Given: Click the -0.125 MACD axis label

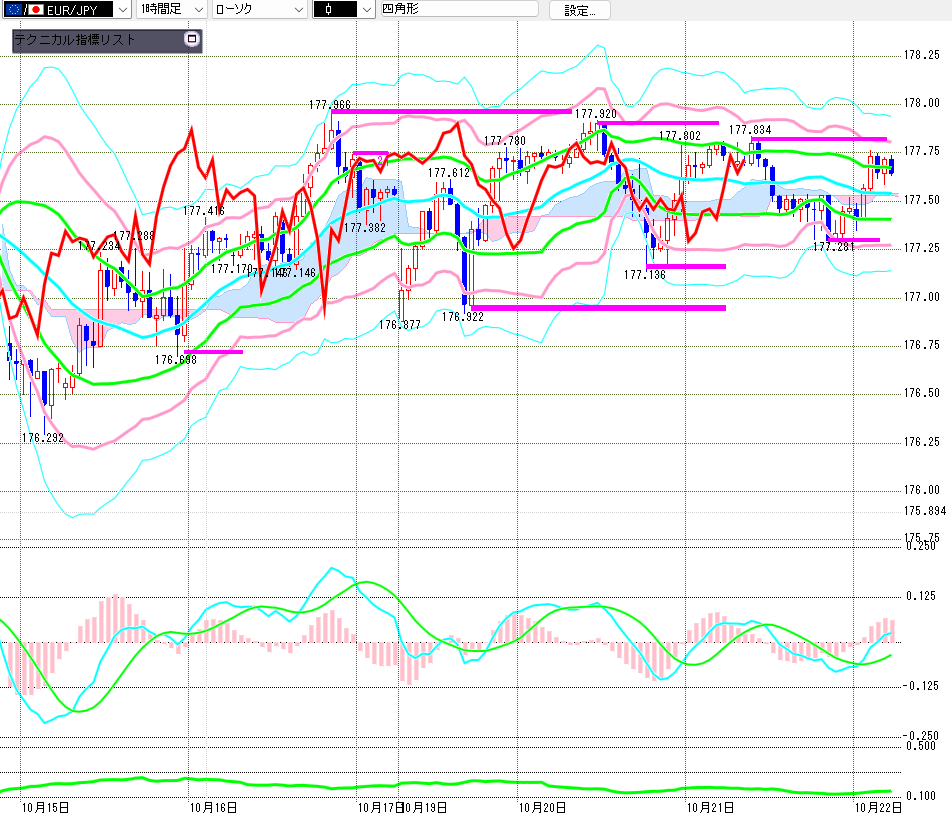Looking at the screenshot, I should (921, 686).
